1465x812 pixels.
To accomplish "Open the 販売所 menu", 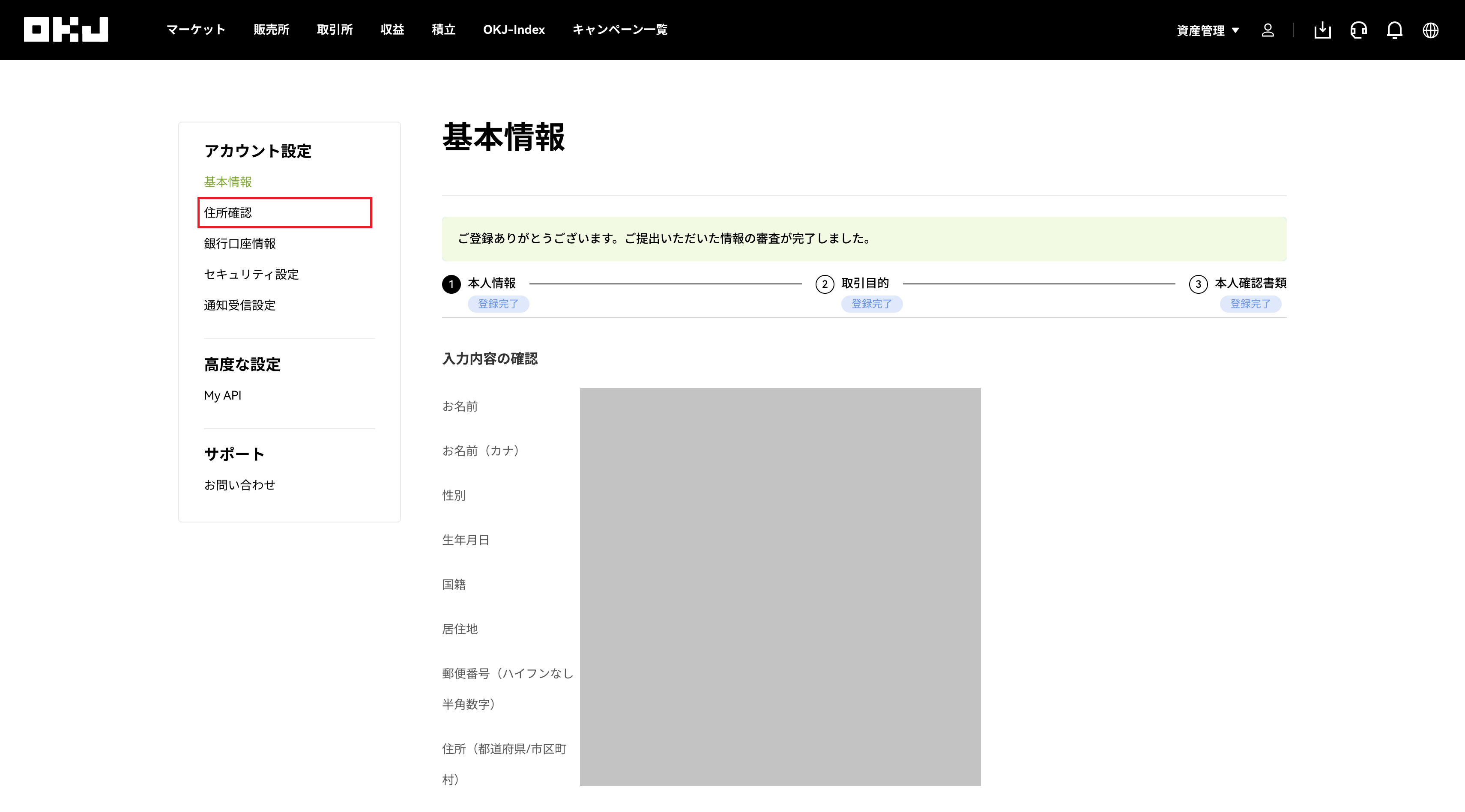I will pos(271,30).
